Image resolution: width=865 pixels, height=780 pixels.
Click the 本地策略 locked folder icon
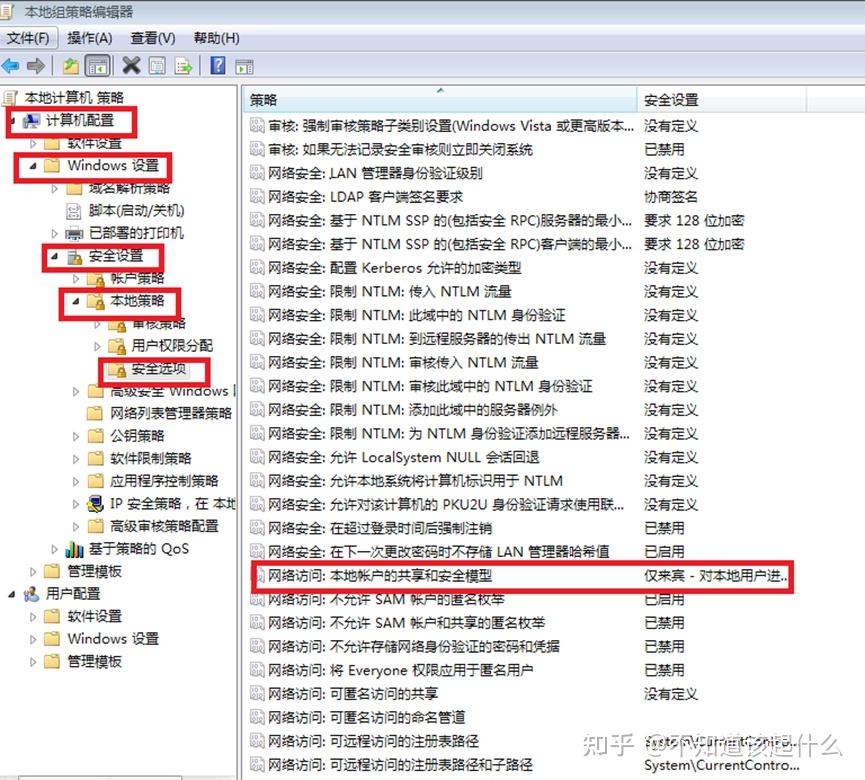coord(95,301)
